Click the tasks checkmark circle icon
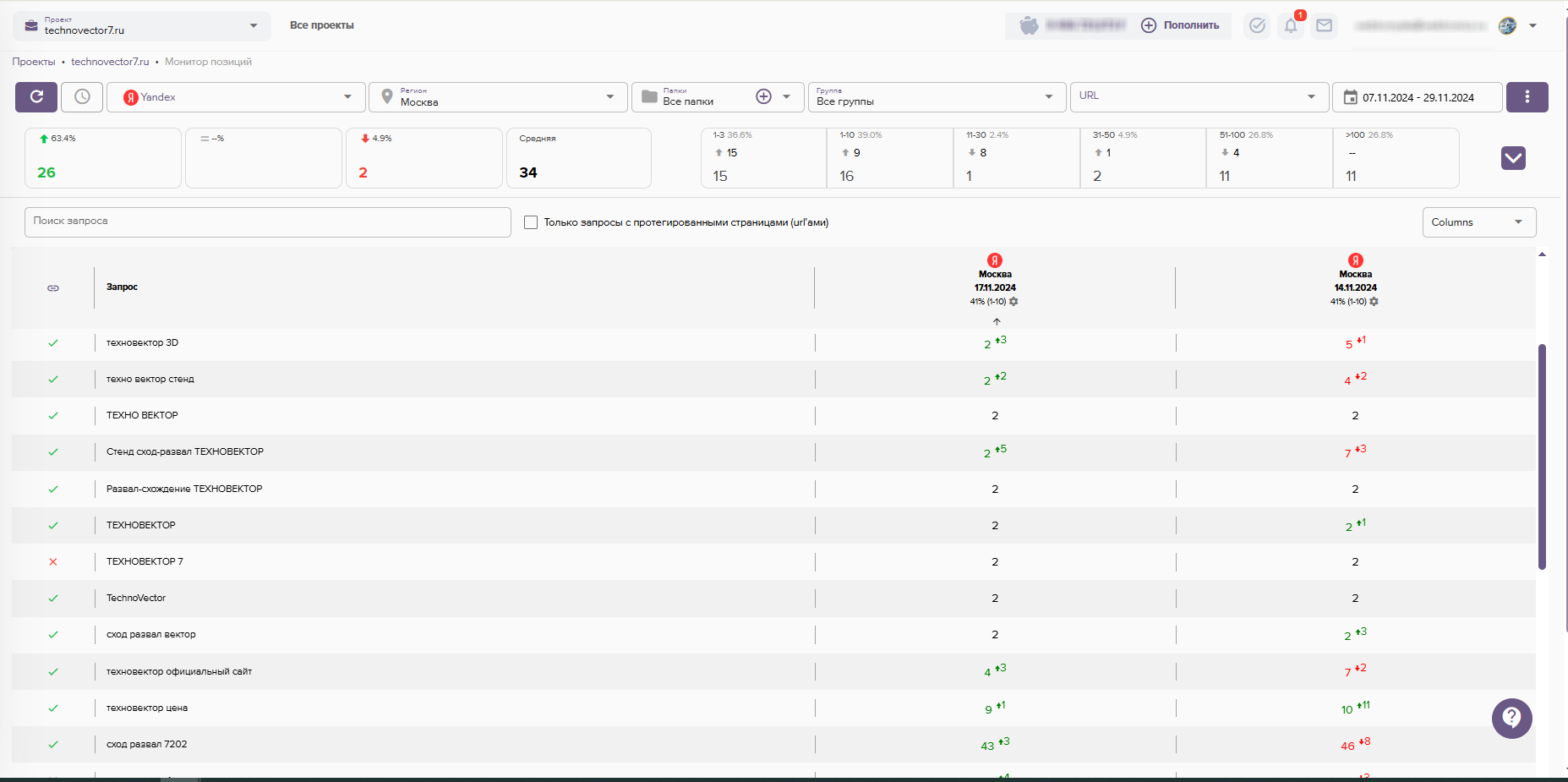Image resolution: width=1568 pixels, height=782 pixels. click(1257, 26)
